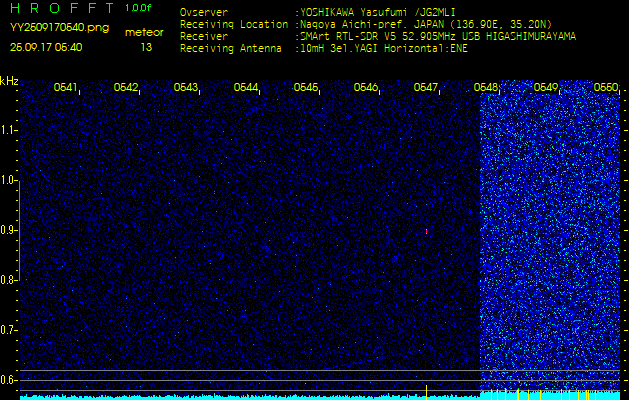Click the version label 1.0.0f

[x=138, y=8]
